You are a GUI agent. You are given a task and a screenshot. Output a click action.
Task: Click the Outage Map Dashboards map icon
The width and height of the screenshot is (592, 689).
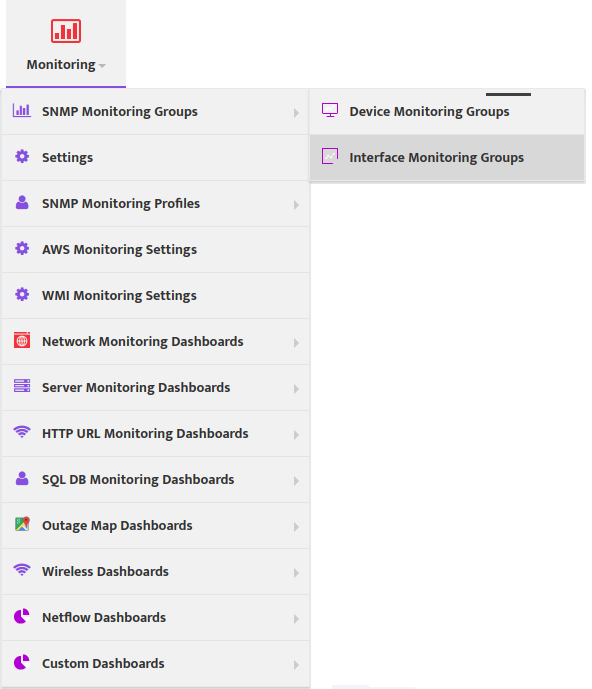pos(22,524)
